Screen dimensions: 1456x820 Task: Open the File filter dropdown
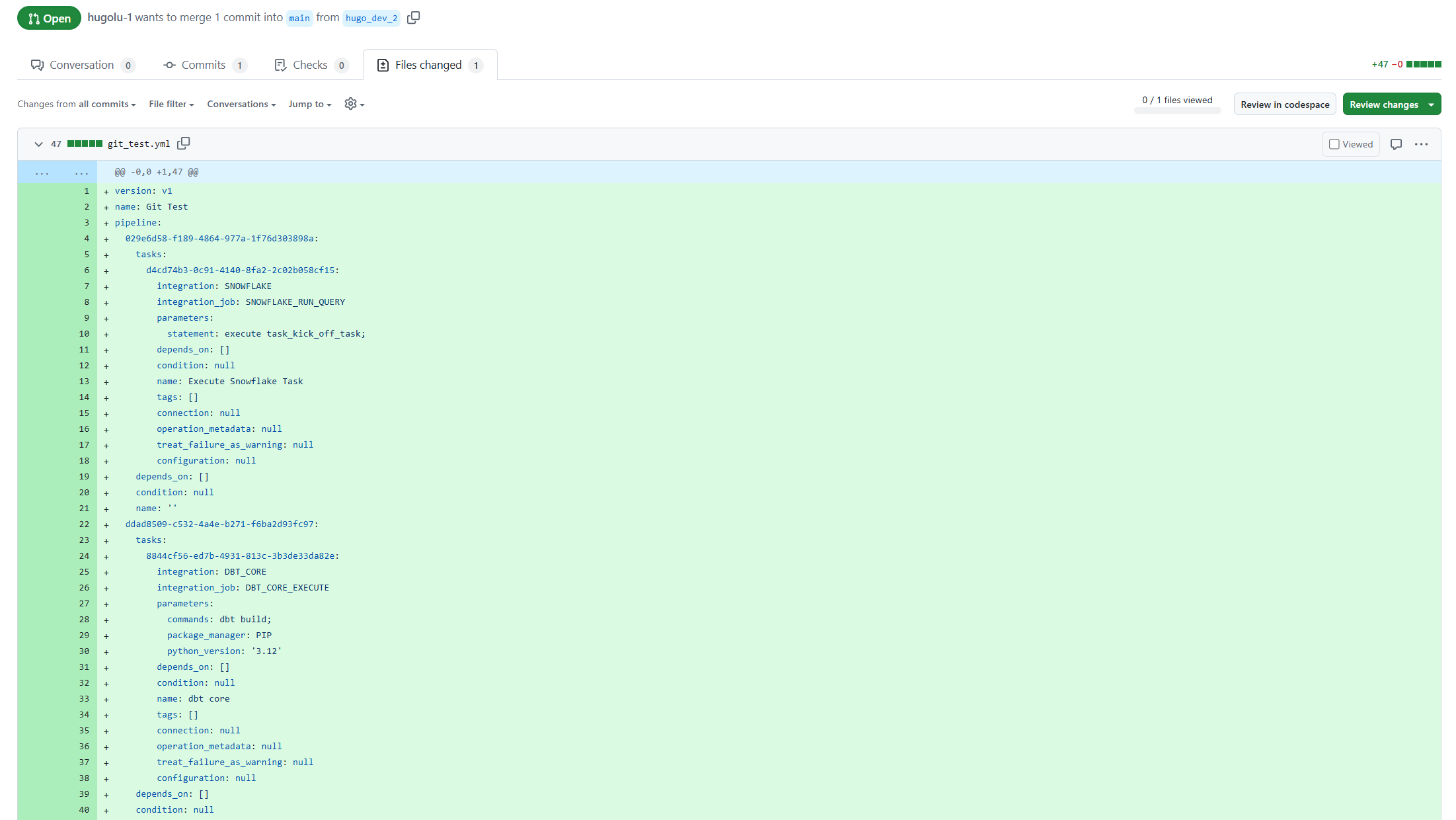click(171, 104)
